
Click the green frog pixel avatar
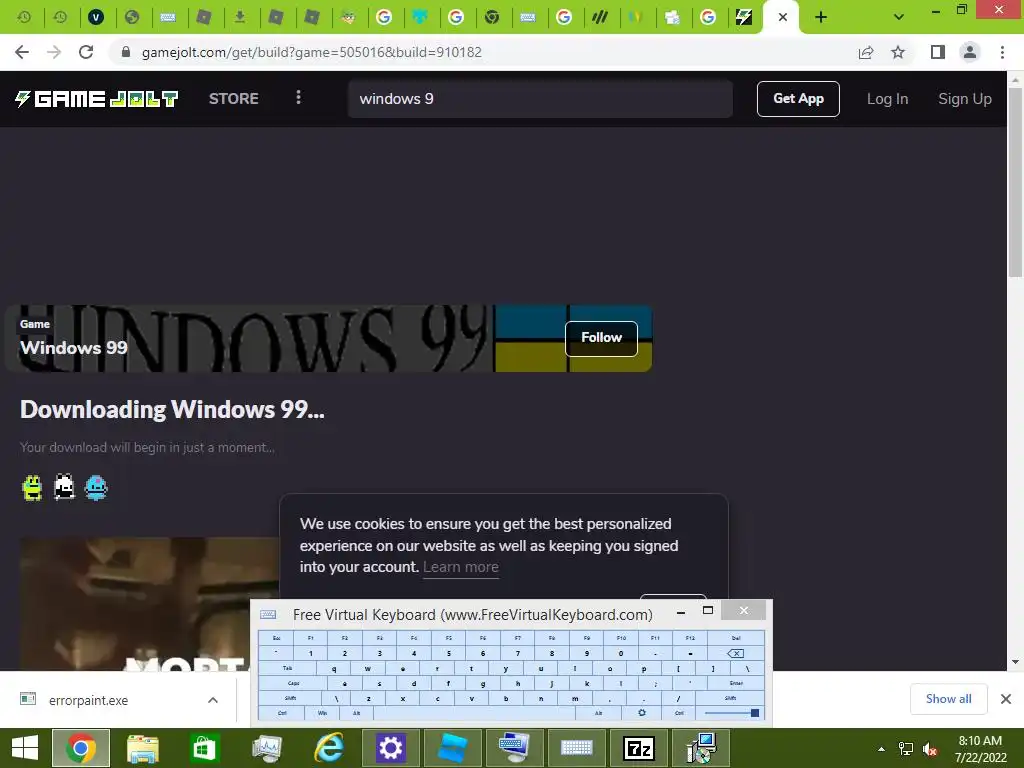tap(32, 488)
